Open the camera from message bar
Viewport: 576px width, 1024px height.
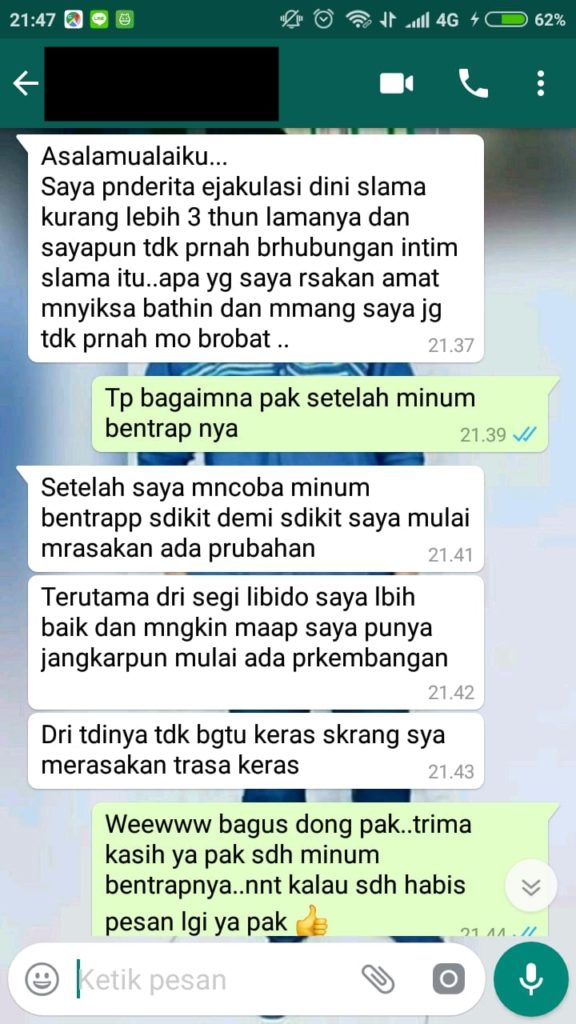[x=449, y=979]
